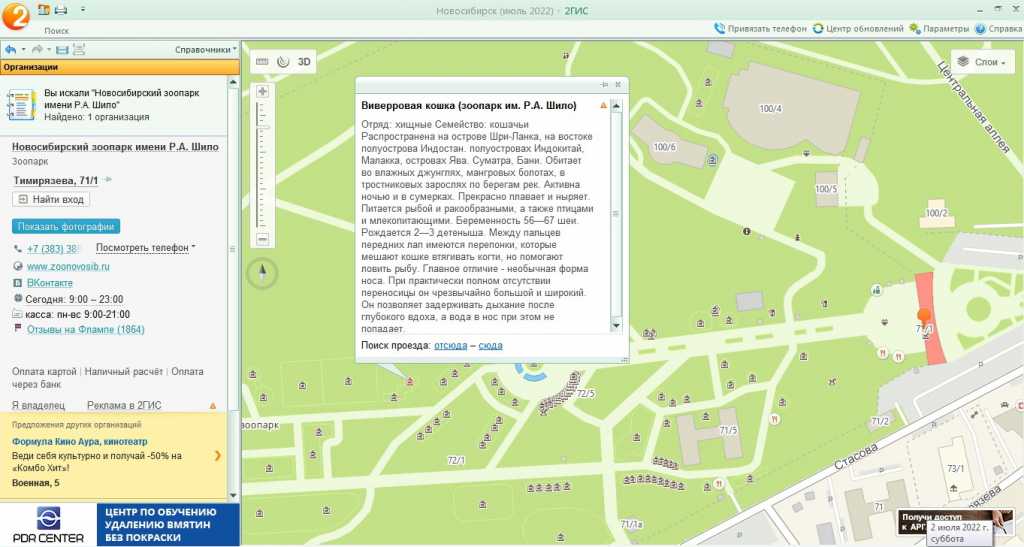
Task: Open the Слои layers dropdown
Action: pos(983,62)
